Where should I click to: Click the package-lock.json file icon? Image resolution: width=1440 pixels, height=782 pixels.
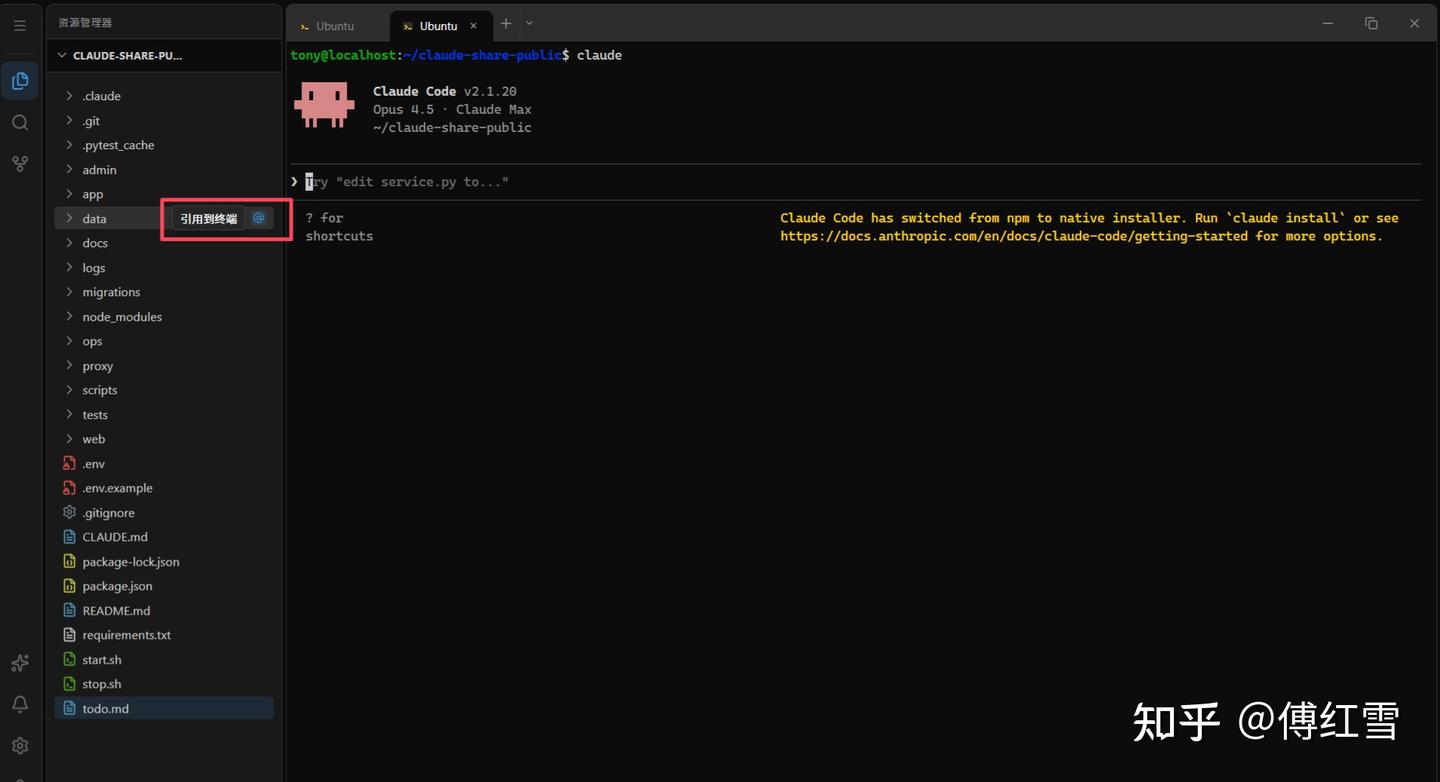(x=69, y=562)
